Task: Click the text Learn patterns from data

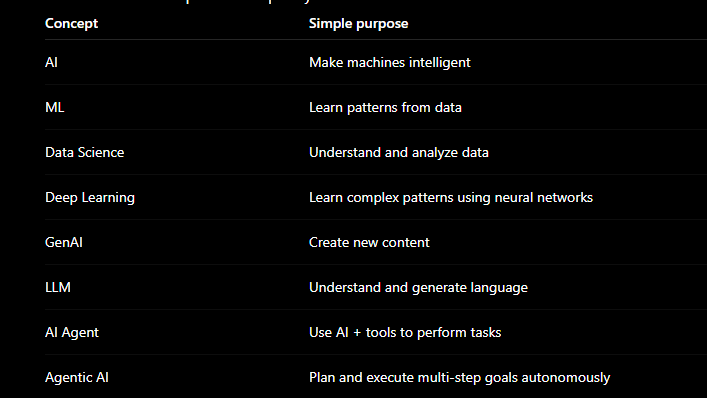Action: click(x=385, y=107)
